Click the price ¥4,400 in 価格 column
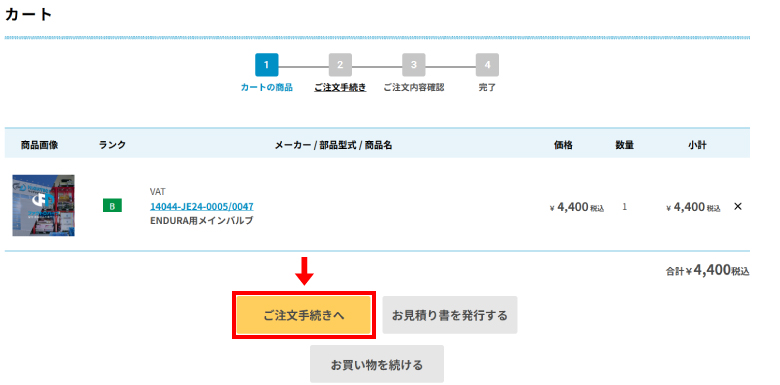 pos(577,207)
